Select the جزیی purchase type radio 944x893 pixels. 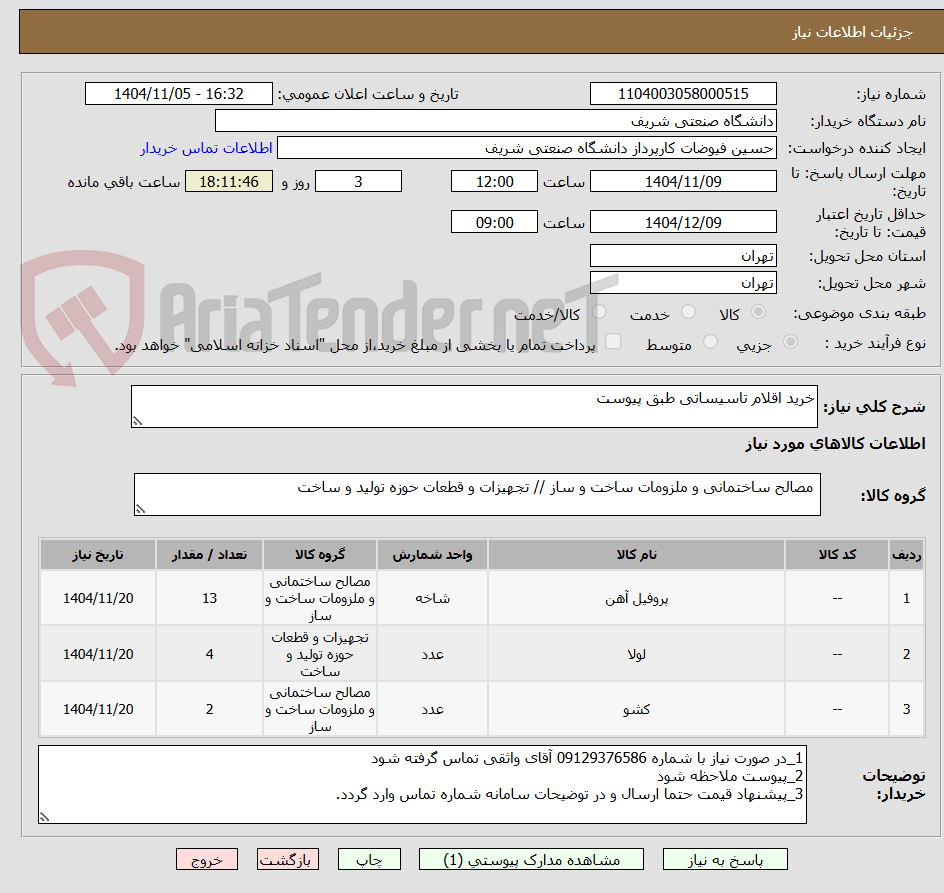click(x=790, y=342)
